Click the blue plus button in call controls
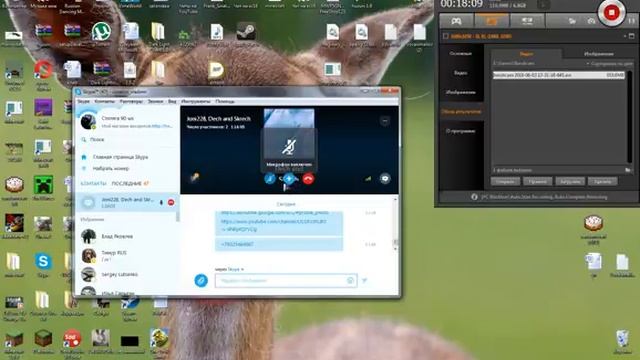Image resolution: width=640 pixels, height=360 pixels. pos(289,178)
